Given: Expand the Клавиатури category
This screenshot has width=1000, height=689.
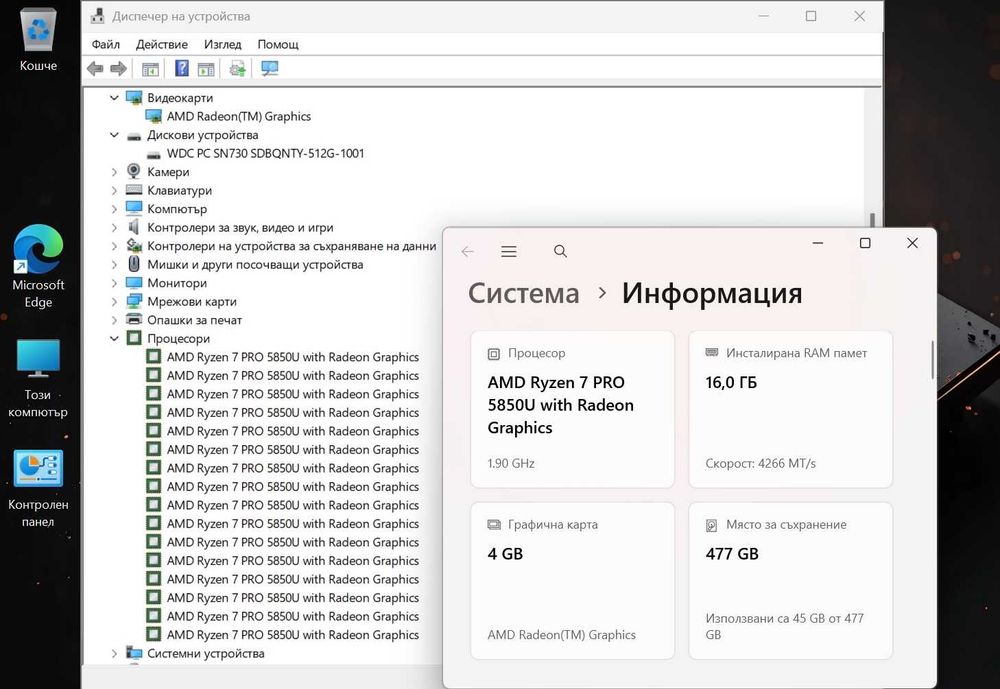Looking at the screenshot, I should point(114,190).
